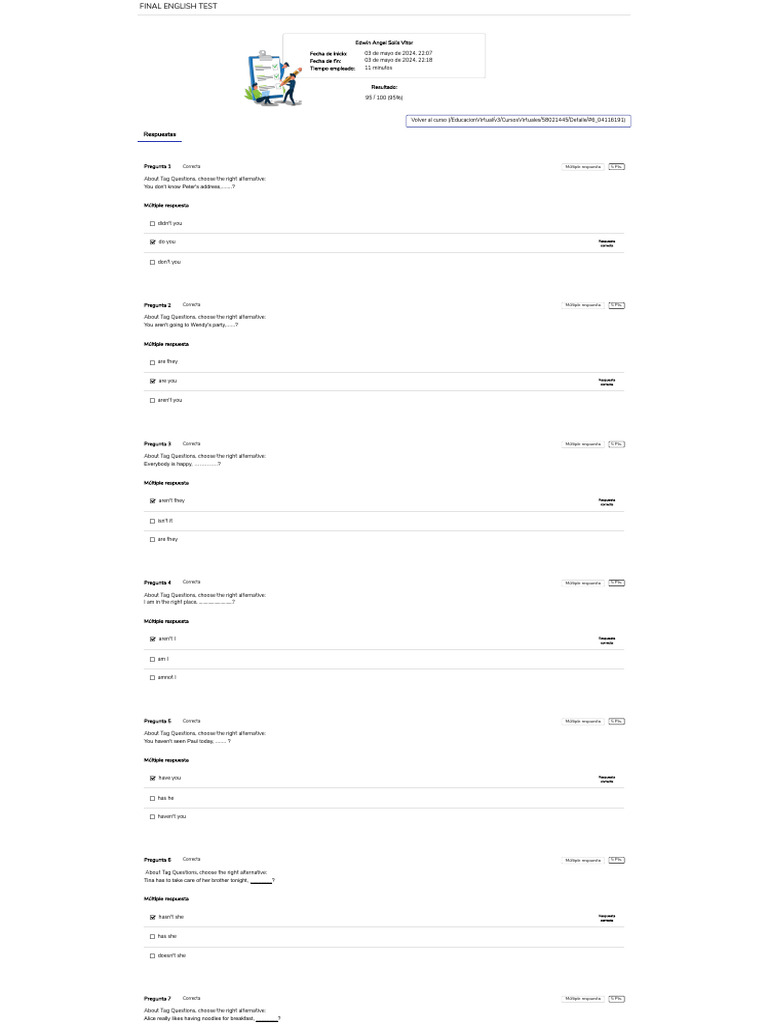The image size is (768, 1024).
Task: Click Pregunta 1's Múltiple respuesta badge
Action: click(x=583, y=166)
